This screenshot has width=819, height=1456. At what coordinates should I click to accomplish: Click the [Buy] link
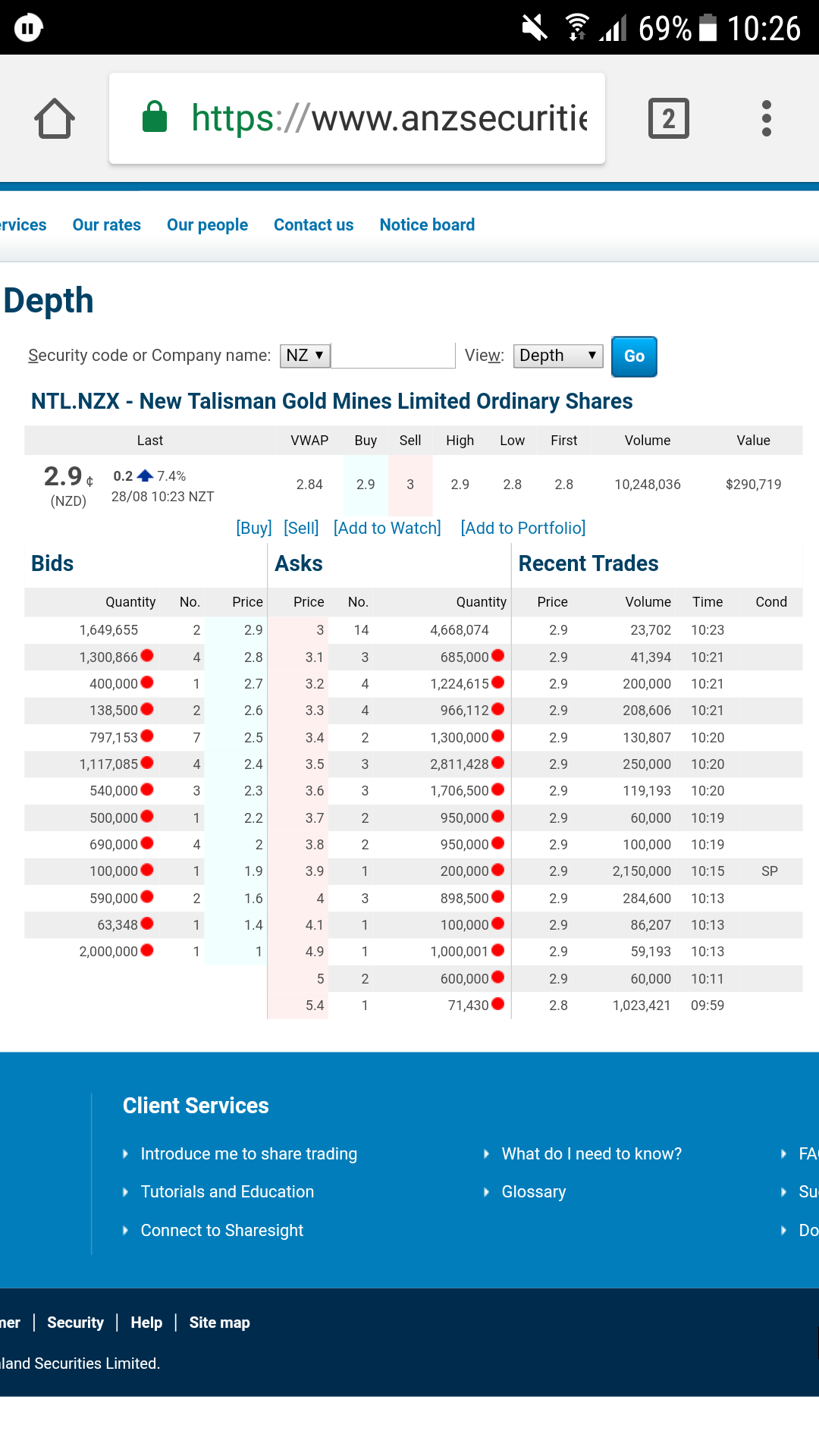254,528
